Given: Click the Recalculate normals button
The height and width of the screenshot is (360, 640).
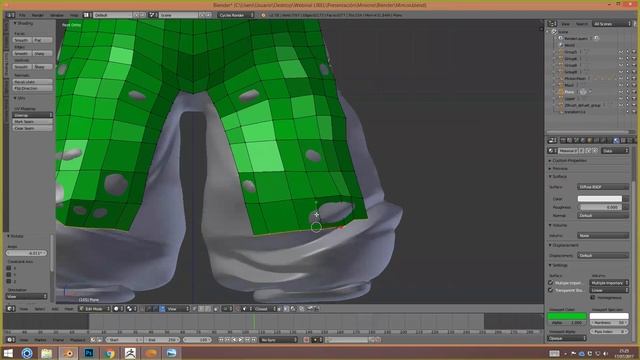Looking at the screenshot, I should (x=33, y=82).
